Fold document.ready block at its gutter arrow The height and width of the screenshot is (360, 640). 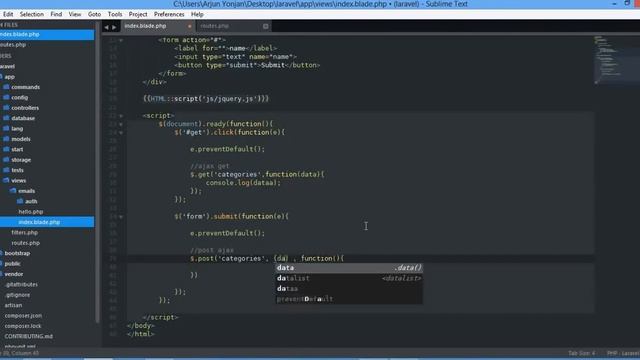(x=121, y=124)
